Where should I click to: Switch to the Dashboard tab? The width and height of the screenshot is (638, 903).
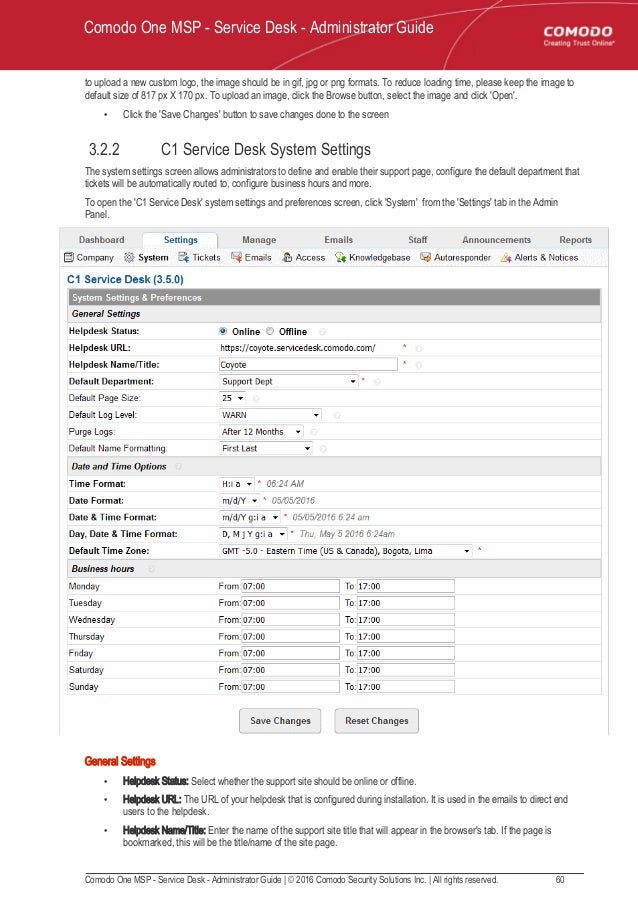click(x=101, y=240)
